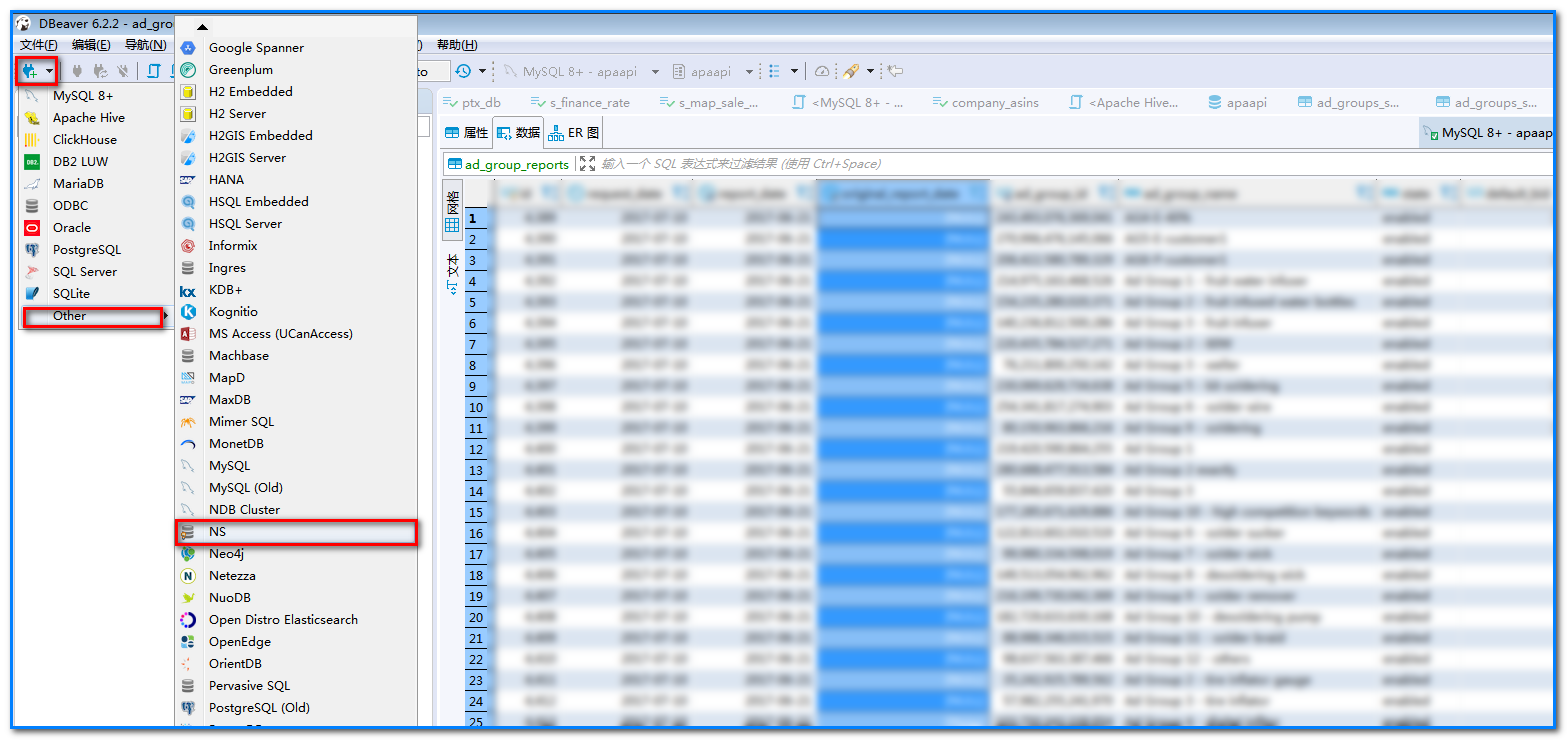The image size is (1567, 740).
Task: Click the H2 Server icon
Action: 188,114
